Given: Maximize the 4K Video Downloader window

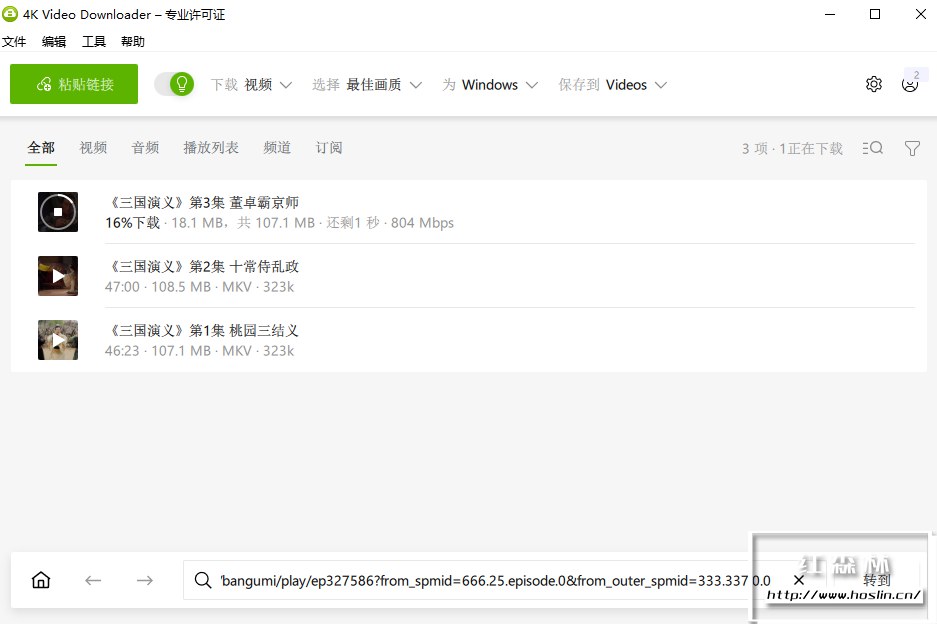Looking at the screenshot, I should point(875,14).
